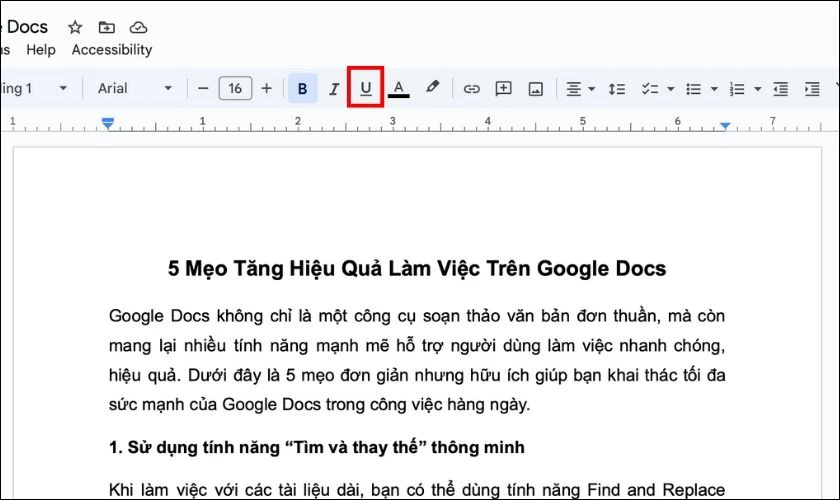Insert an image
The width and height of the screenshot is (840, 500).
click(x=536, y=89)
